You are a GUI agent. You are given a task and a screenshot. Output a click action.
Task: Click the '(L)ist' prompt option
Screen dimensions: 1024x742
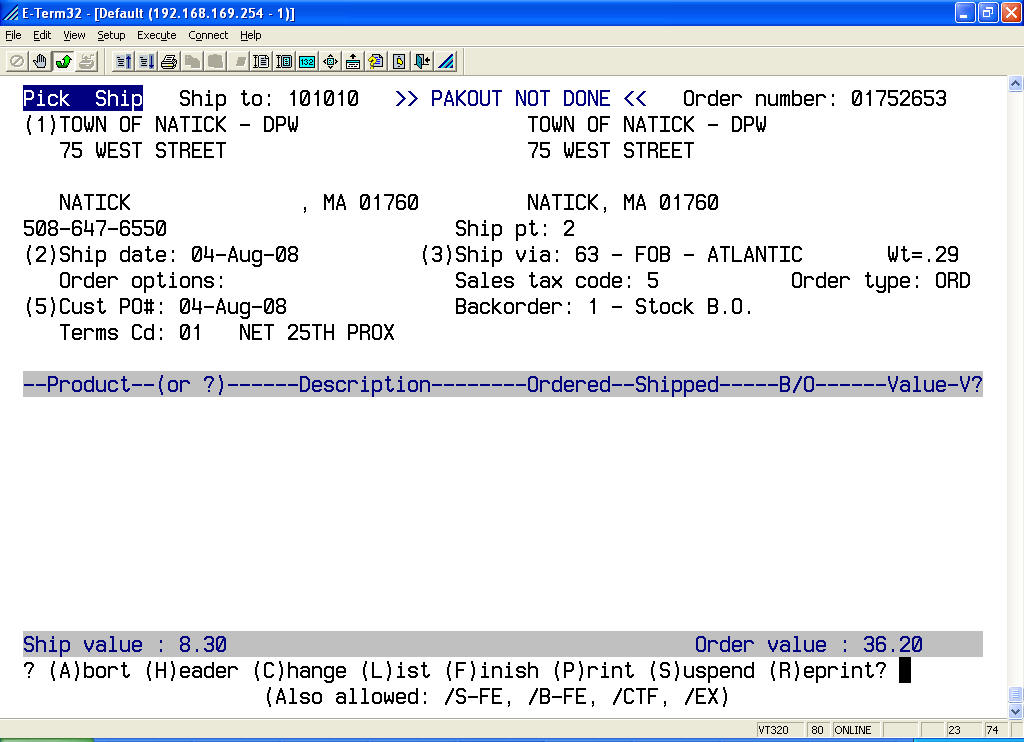click(396, 671)
